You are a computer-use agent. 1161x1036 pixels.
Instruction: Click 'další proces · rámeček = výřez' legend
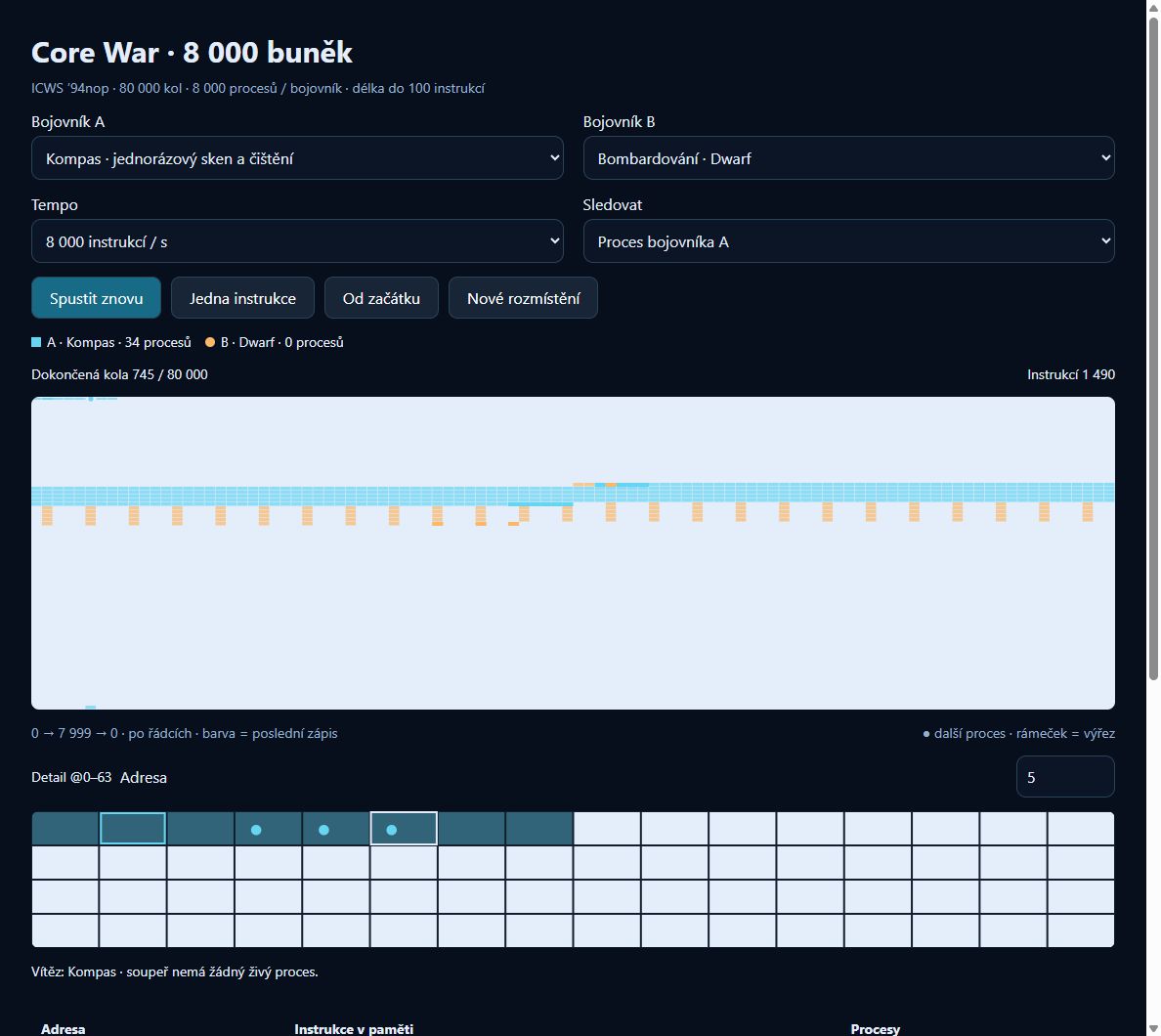[1019, 733]
